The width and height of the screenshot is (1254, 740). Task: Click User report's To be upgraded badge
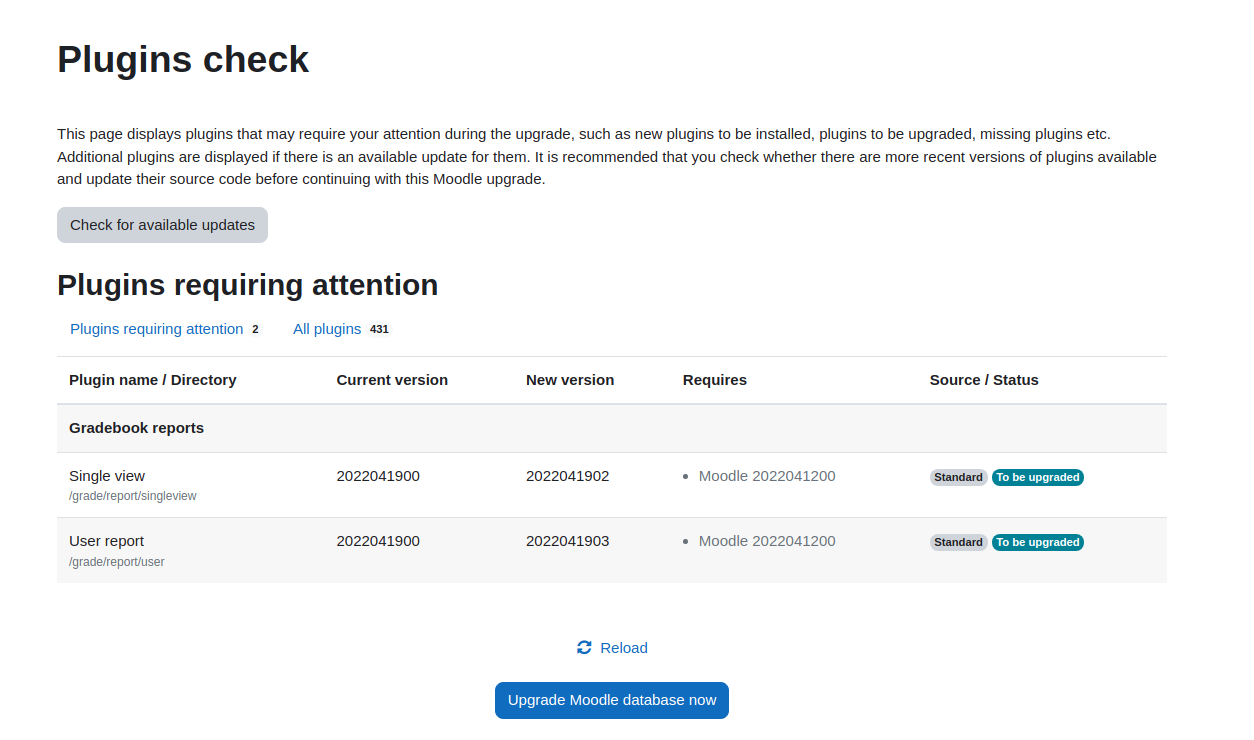click(x=1038, y=542)
